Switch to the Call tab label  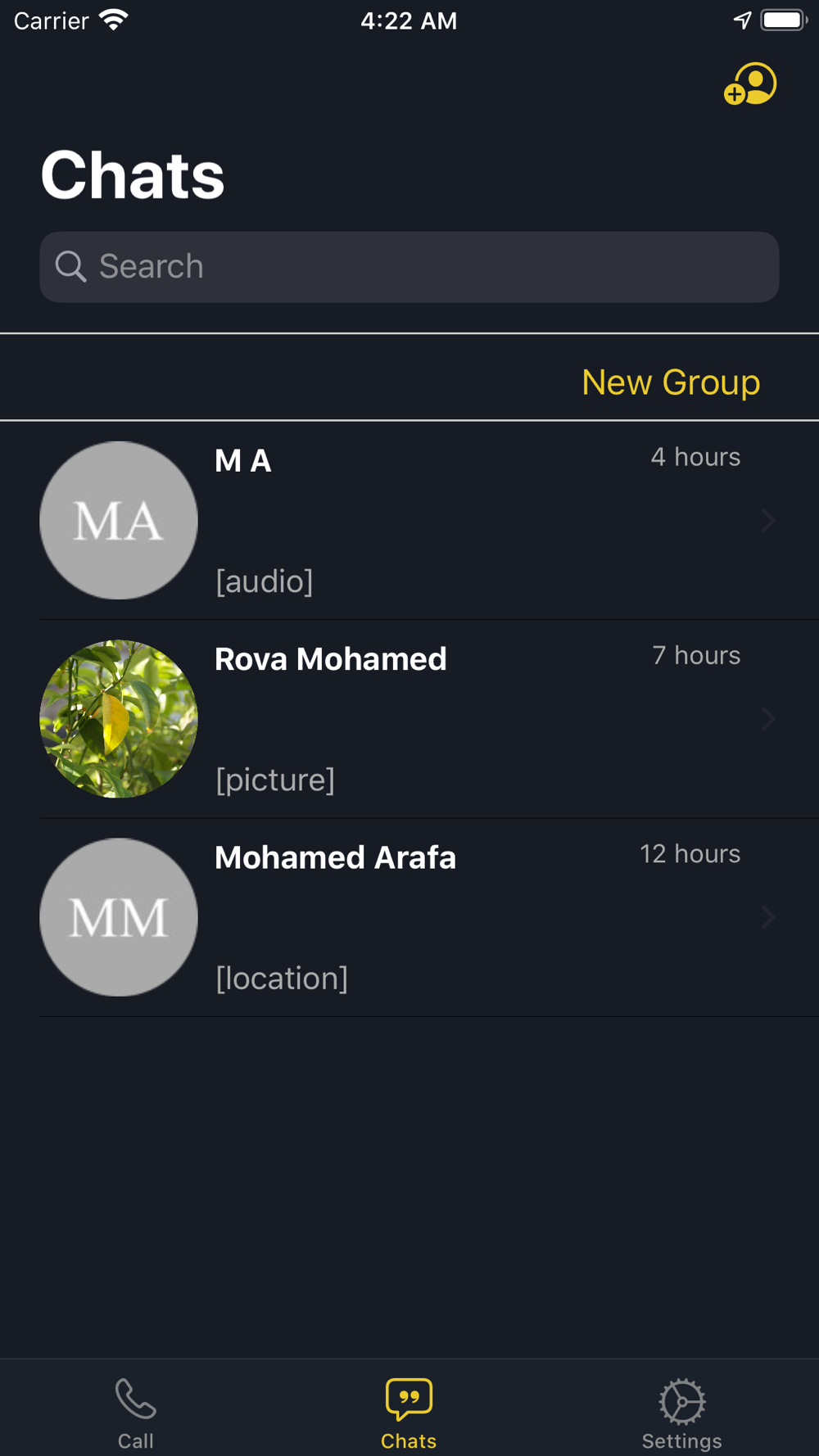pos(135,1440)
